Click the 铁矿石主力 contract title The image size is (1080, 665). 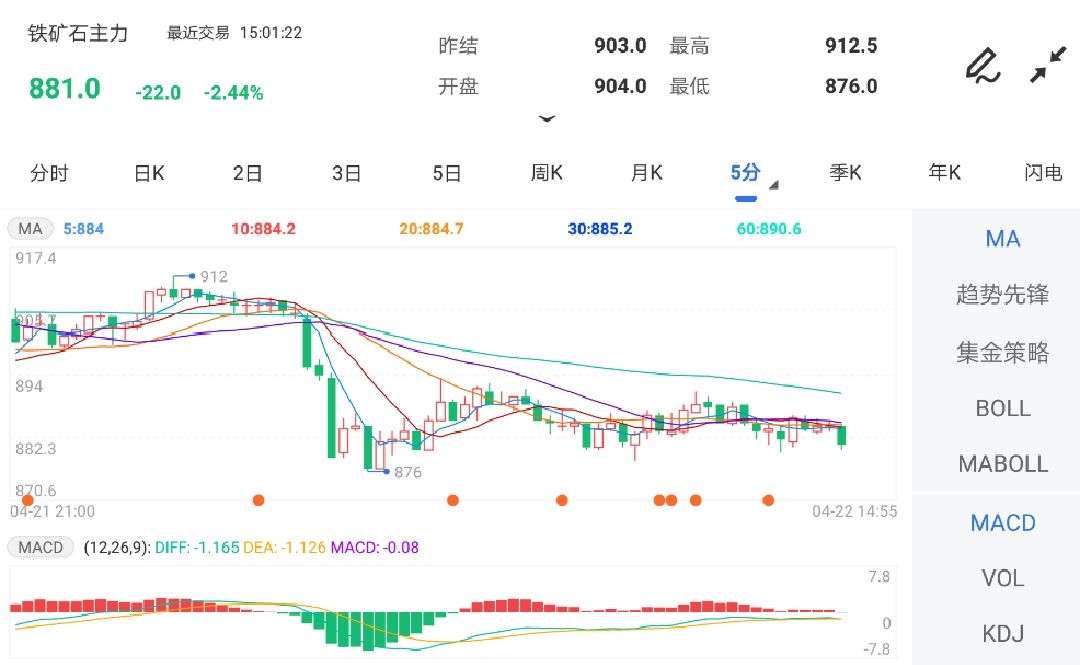(x=78, y=33)
